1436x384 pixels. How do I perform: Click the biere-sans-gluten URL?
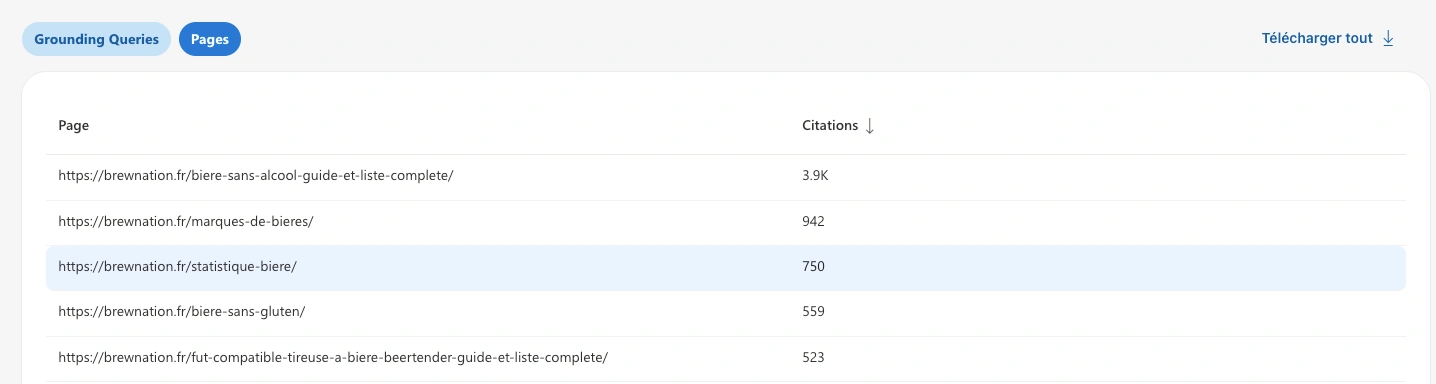(181, 312)
